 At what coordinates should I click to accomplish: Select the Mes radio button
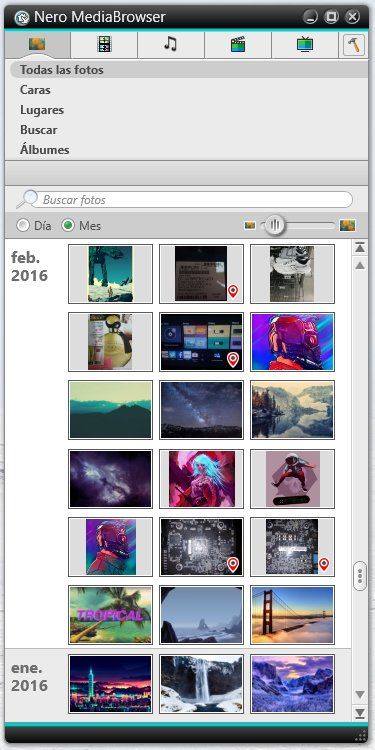coord(68,225)
